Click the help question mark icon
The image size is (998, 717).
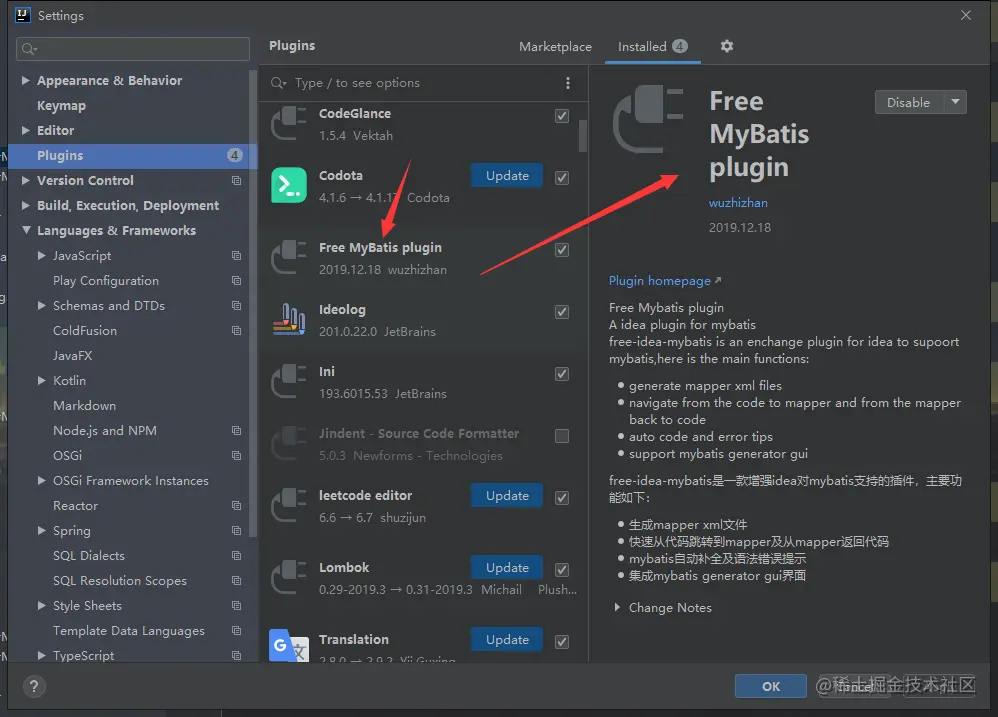34,686
